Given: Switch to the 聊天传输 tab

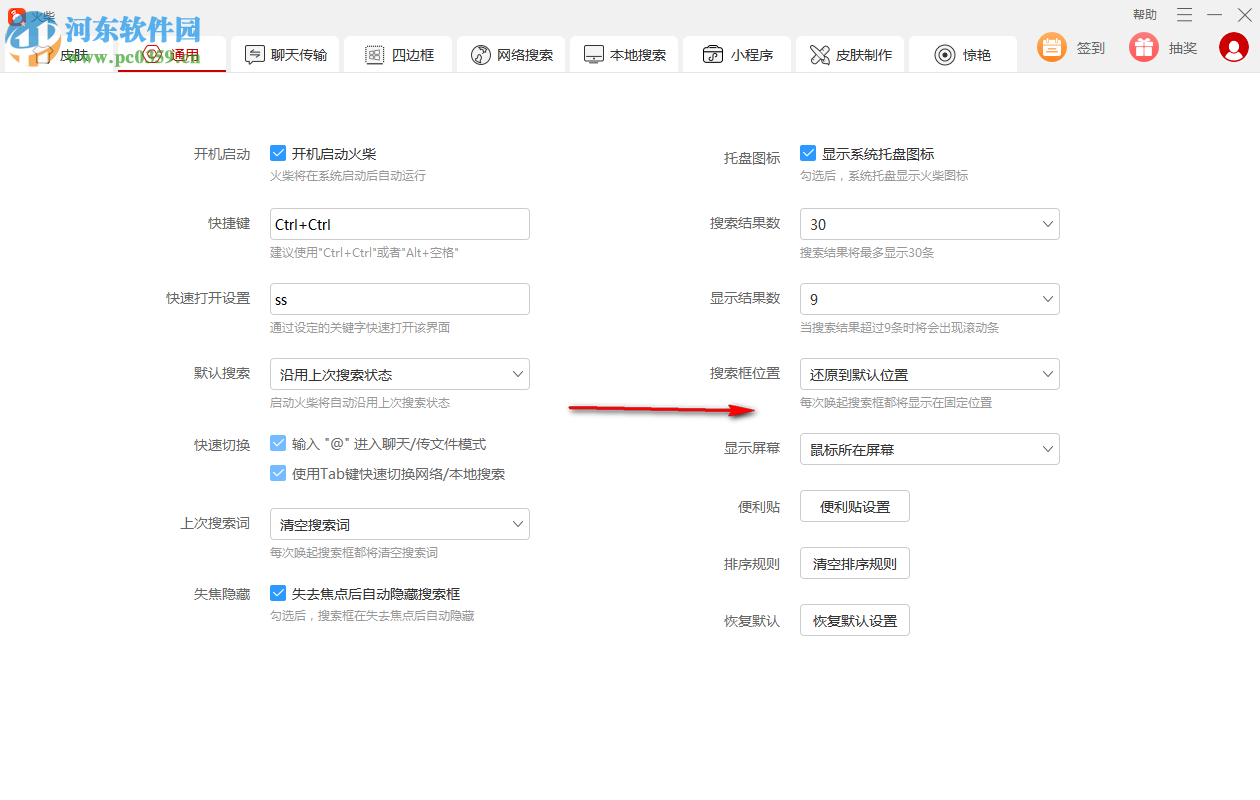Looking at the screenshot, I should click(285, 55).
